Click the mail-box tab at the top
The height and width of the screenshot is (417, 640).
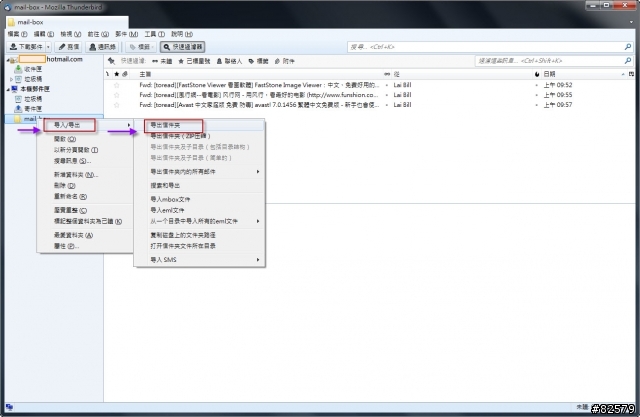pyautogui.click(x=67, y=22)
